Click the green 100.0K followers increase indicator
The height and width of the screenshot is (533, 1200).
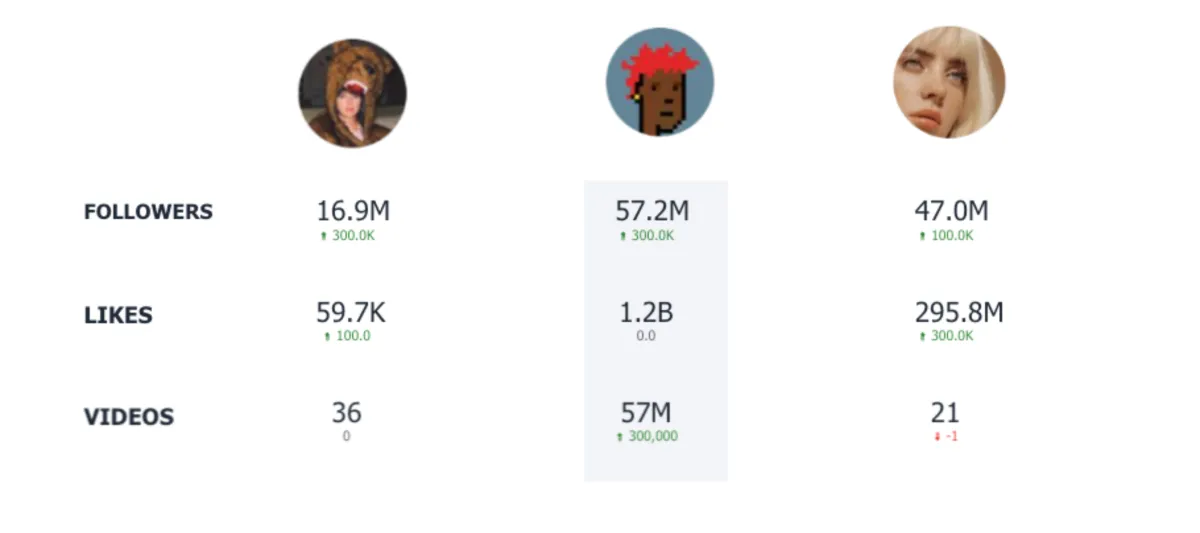pyautogui.click(x=946, y=236)
